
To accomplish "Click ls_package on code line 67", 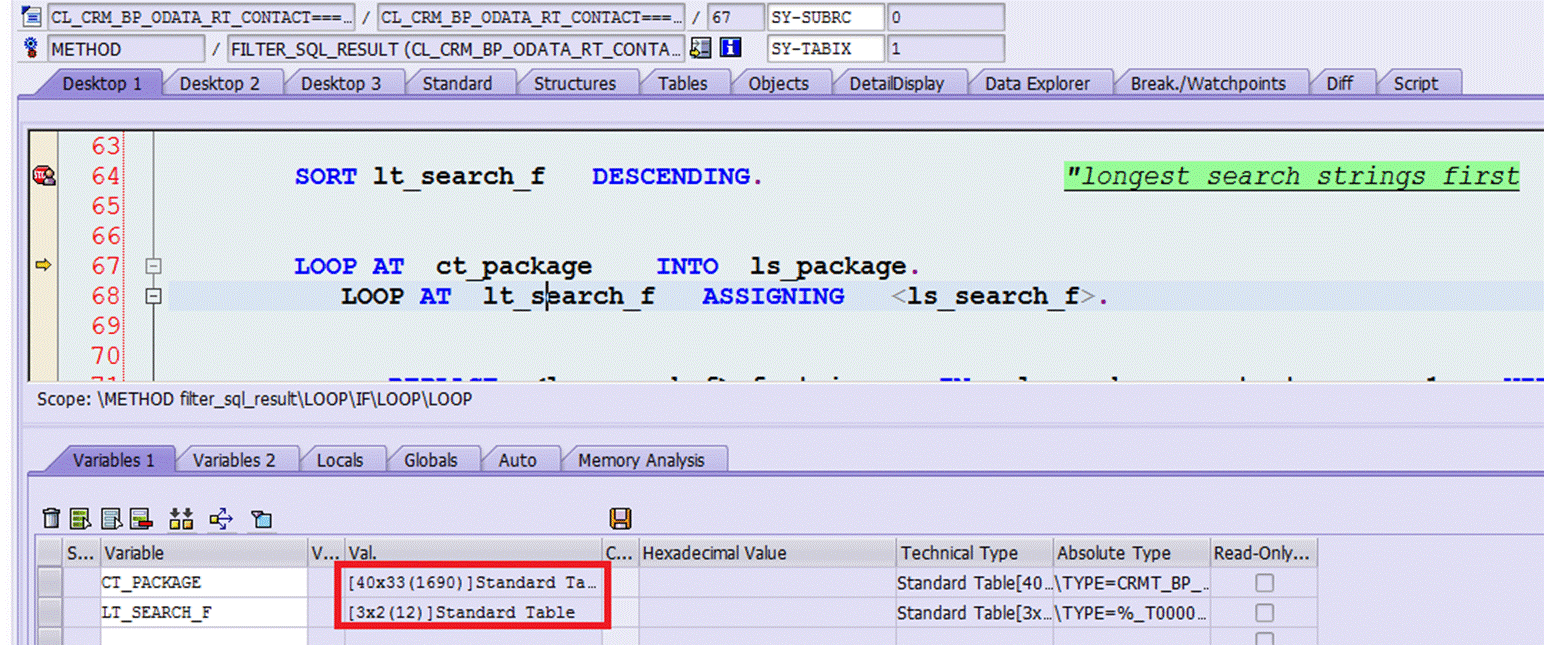I will coord(829,267).
